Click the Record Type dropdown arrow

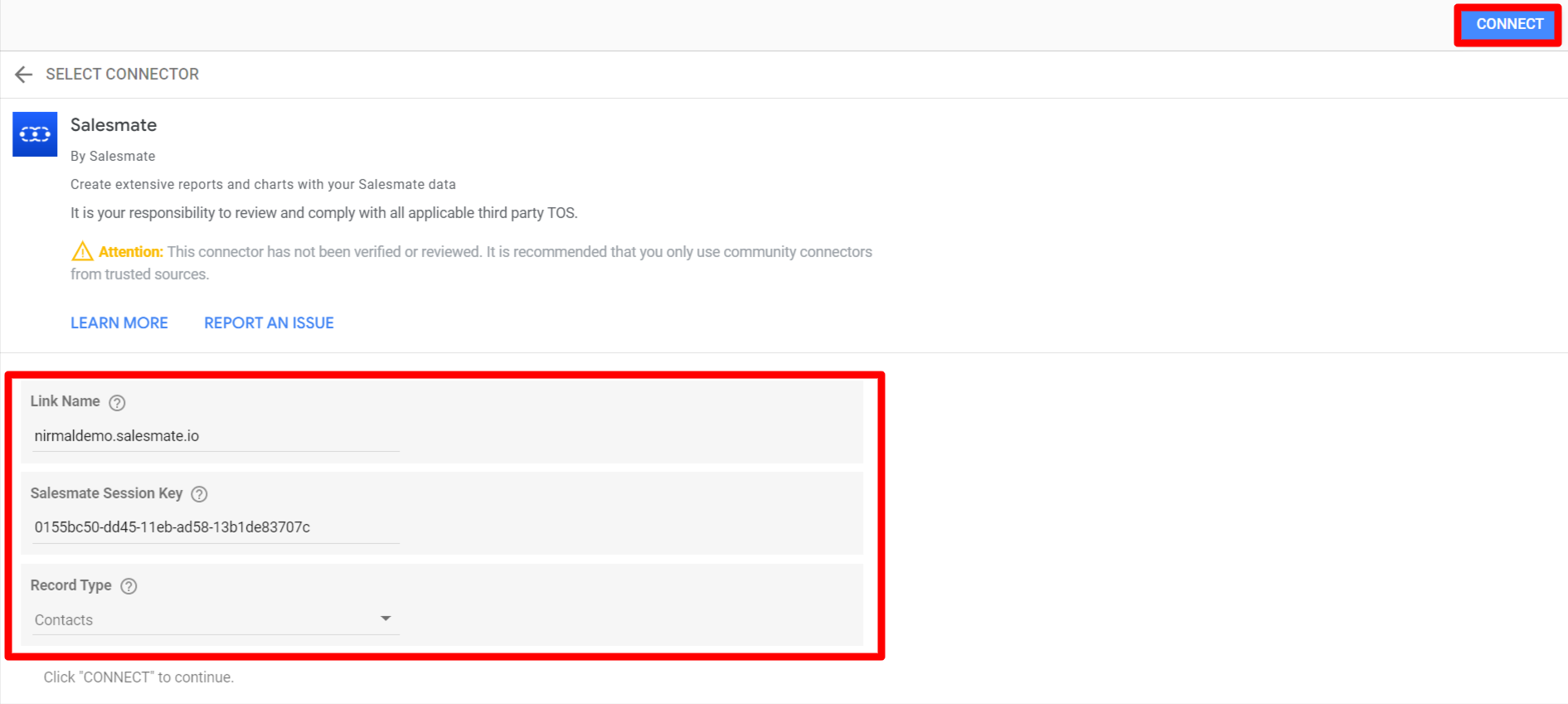(386, 619)
